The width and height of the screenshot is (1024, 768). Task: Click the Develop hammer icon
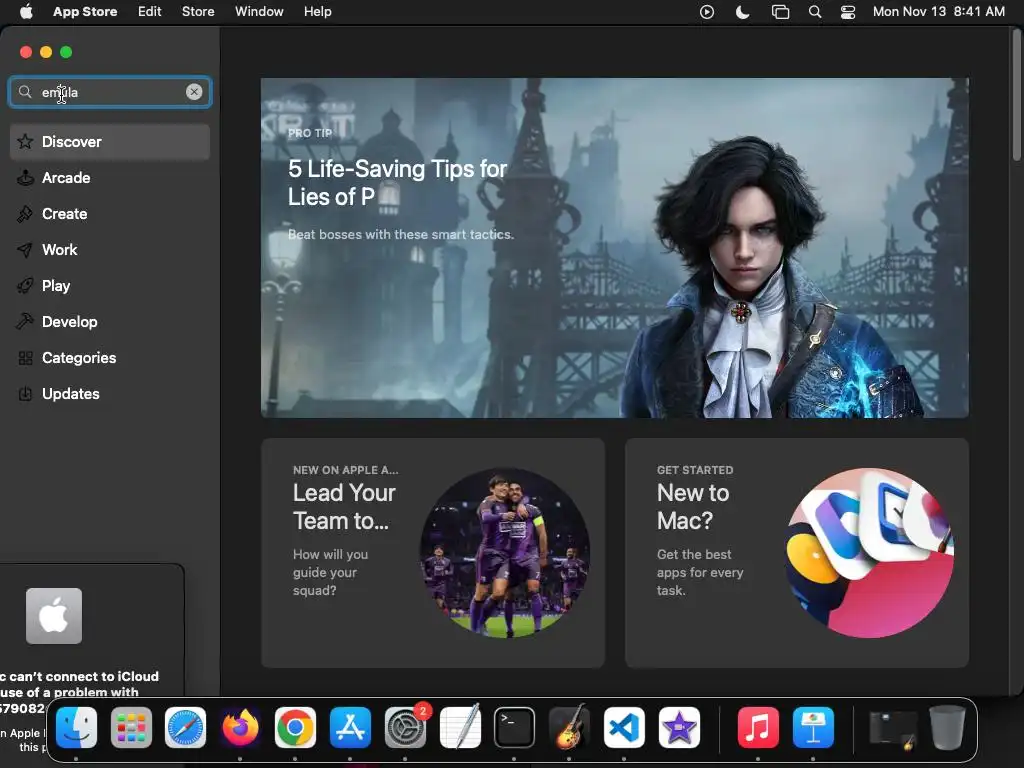(x=25, y=321)
